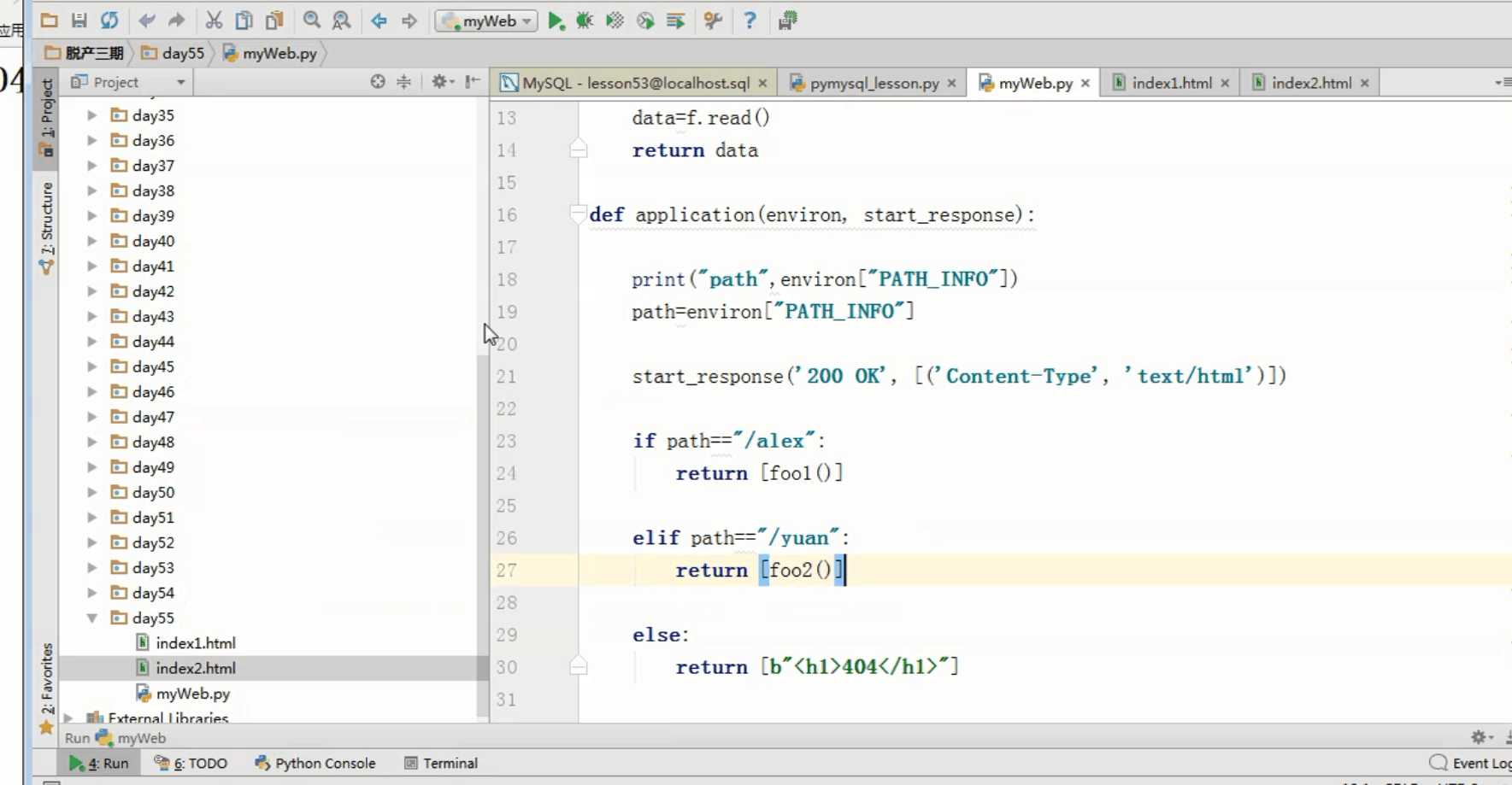Fold application function at line 16
Viewport: 1512px width, 785px height.
point(578,214)
